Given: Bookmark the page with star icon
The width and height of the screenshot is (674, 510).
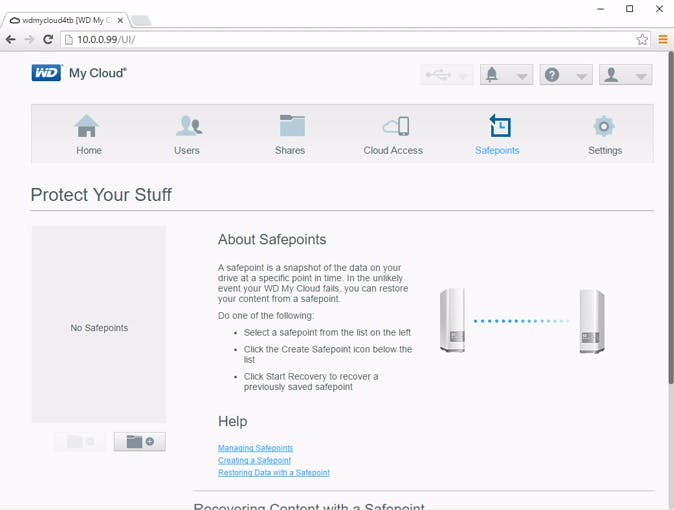Looking at the screenshot, I should [642, 40].
